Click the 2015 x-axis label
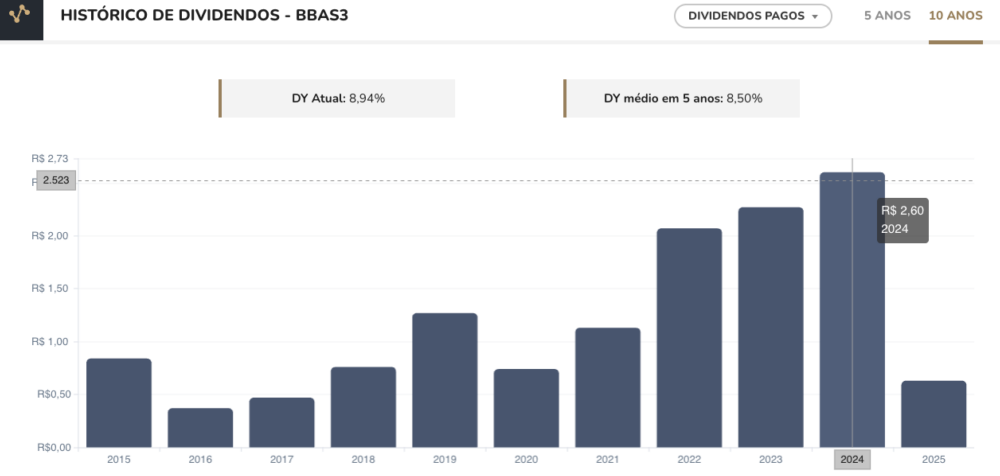The image size is (1000, 476). coord(119,459)
